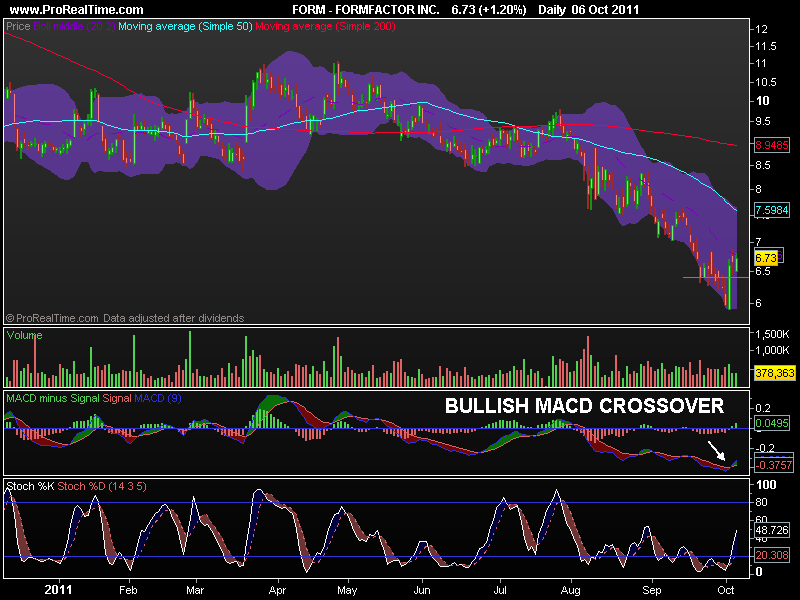Click the 12 price axis label

point(761,29)
